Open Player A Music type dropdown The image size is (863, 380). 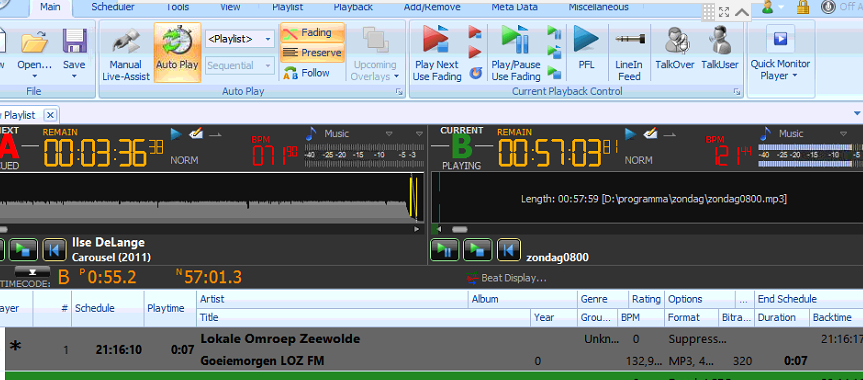pos(389,133)
